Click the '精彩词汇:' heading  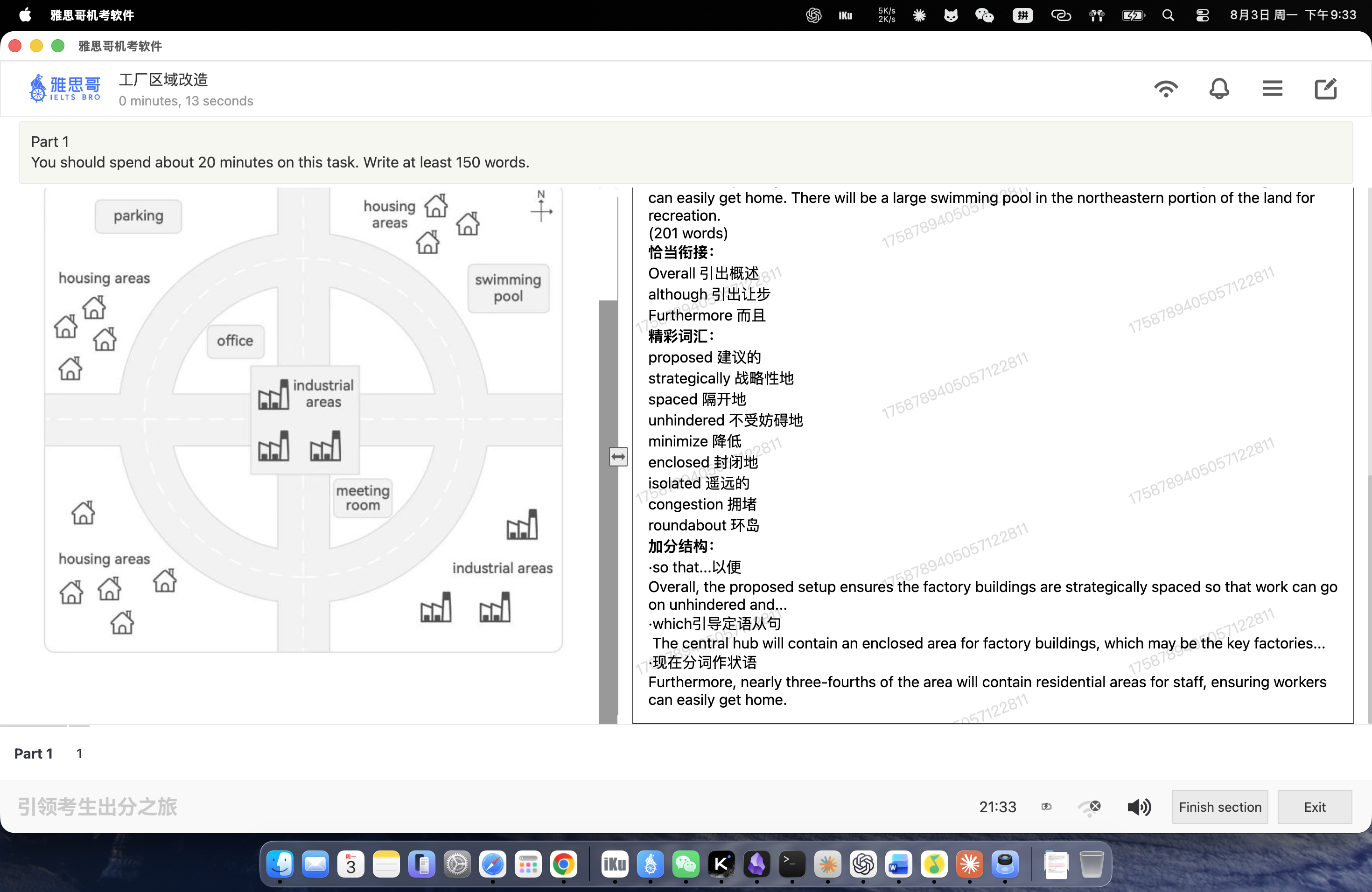681,336
